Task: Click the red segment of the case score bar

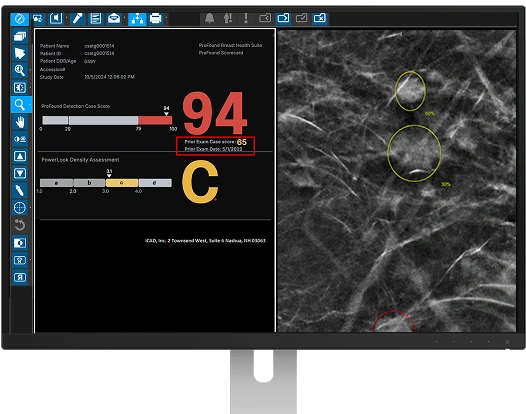Action: tap(155, 120)
